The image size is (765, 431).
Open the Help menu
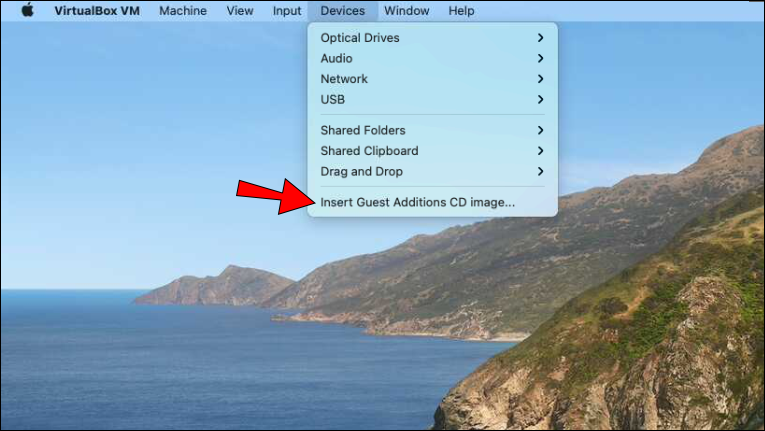click(461, 10)
